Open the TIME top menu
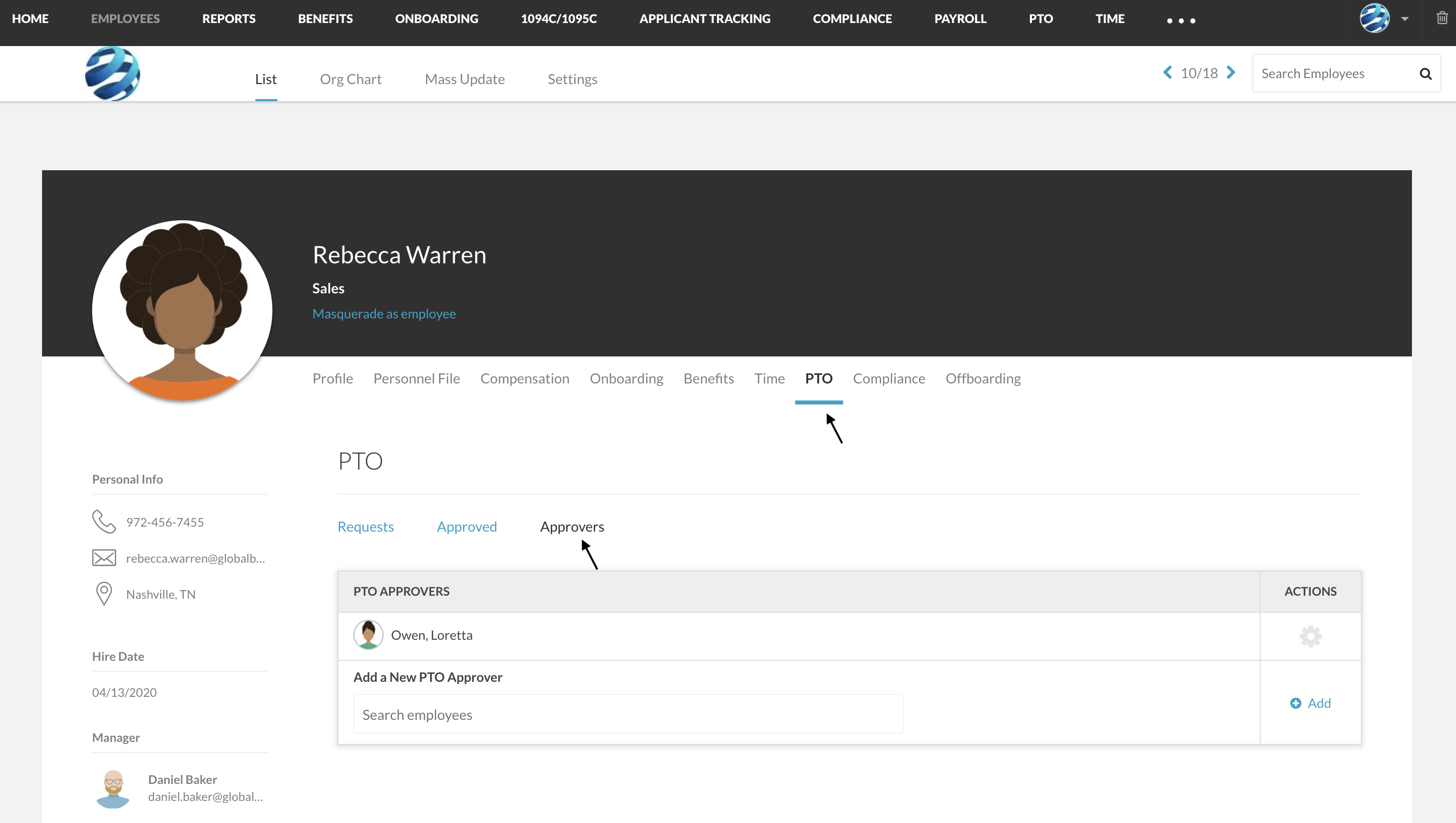The height and width of the screenshot is (823, 1456). [1110, 19]
